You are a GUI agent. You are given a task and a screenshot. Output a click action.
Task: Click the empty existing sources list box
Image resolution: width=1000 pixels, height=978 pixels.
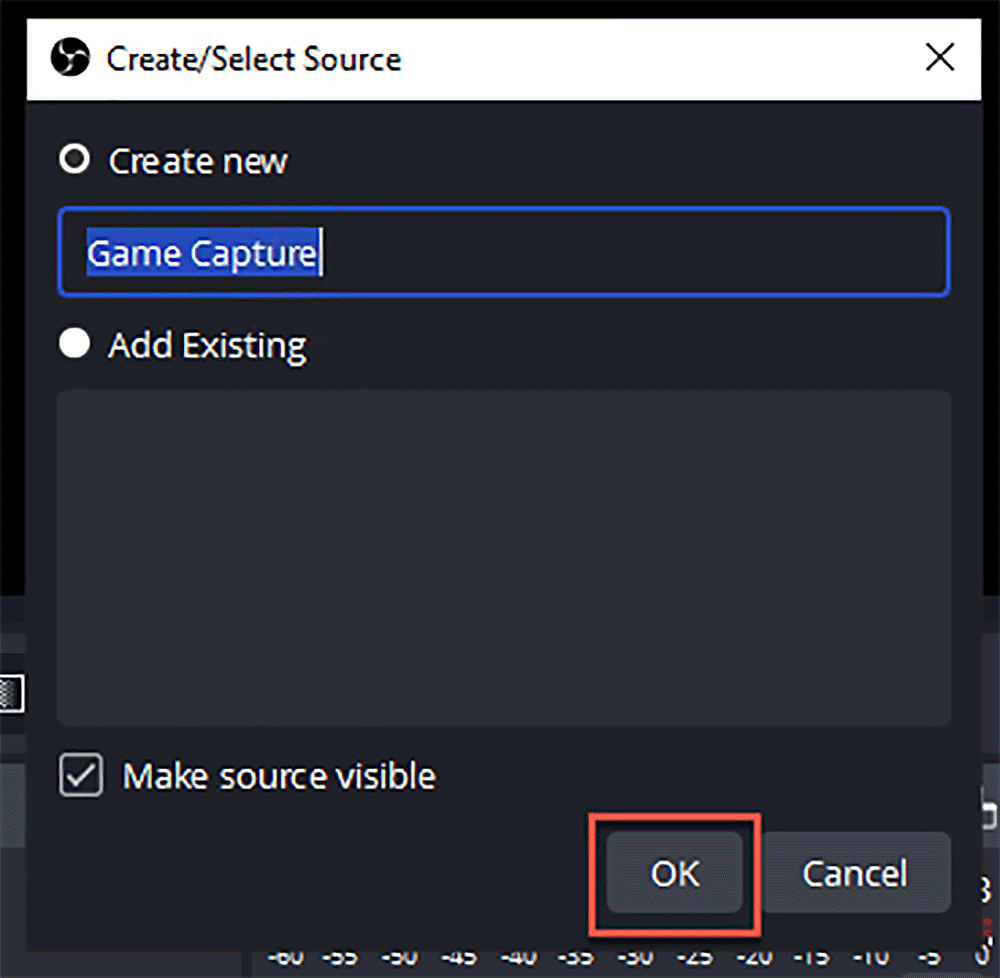[x=504, y=557]
